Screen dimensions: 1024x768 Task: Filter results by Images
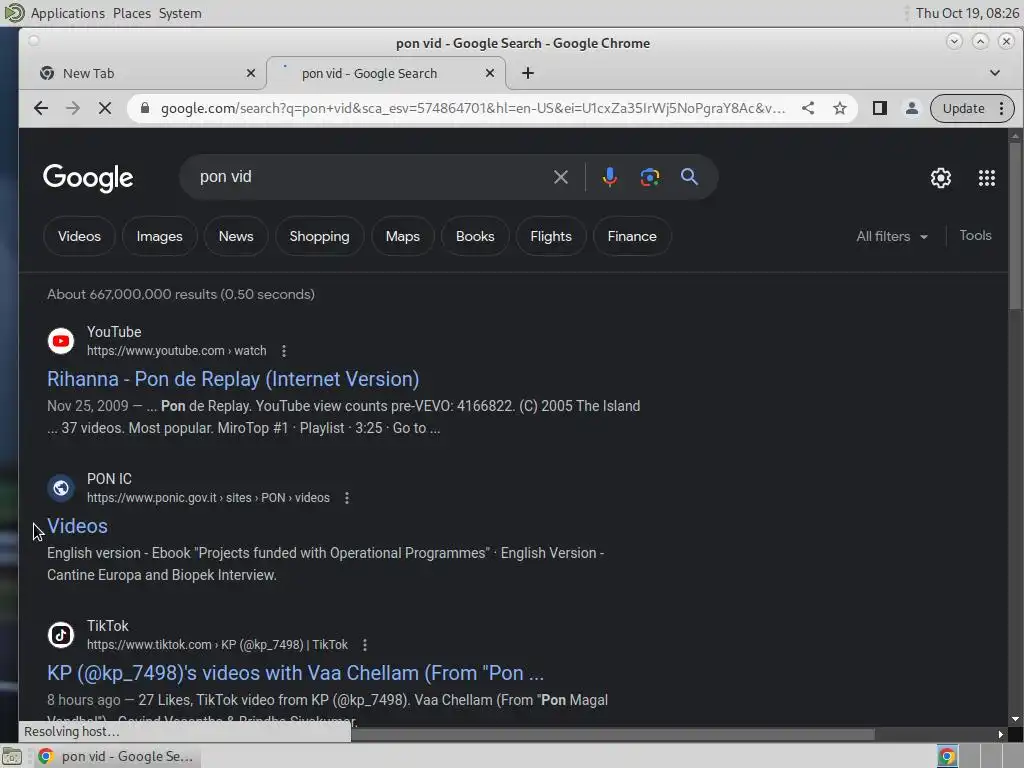point(159,236)
